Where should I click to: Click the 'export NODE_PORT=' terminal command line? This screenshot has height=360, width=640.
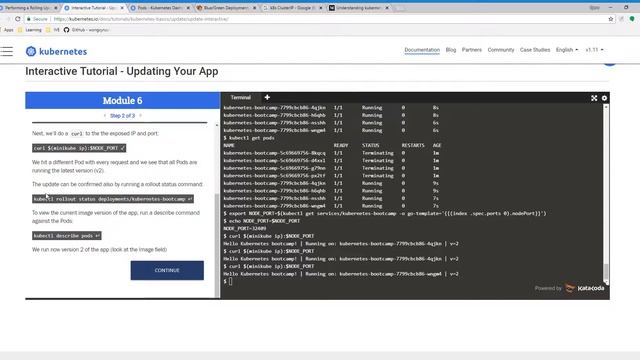384,213
